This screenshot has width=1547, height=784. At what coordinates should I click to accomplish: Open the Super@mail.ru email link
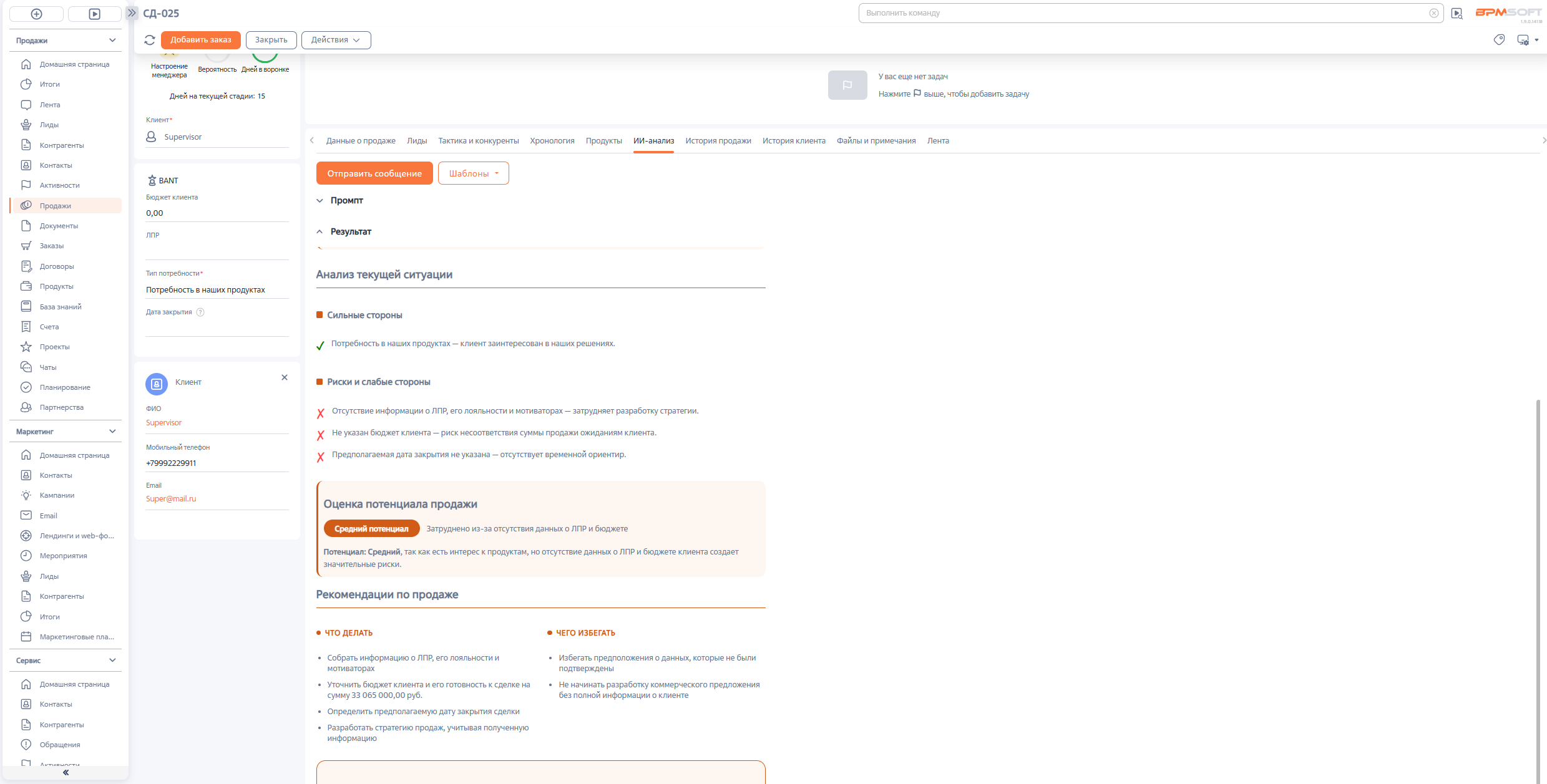point(170,498)
